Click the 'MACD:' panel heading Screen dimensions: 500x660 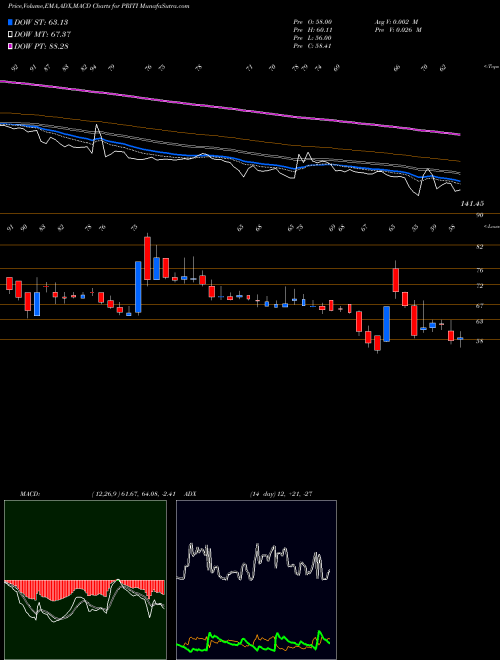click(29, 494)
